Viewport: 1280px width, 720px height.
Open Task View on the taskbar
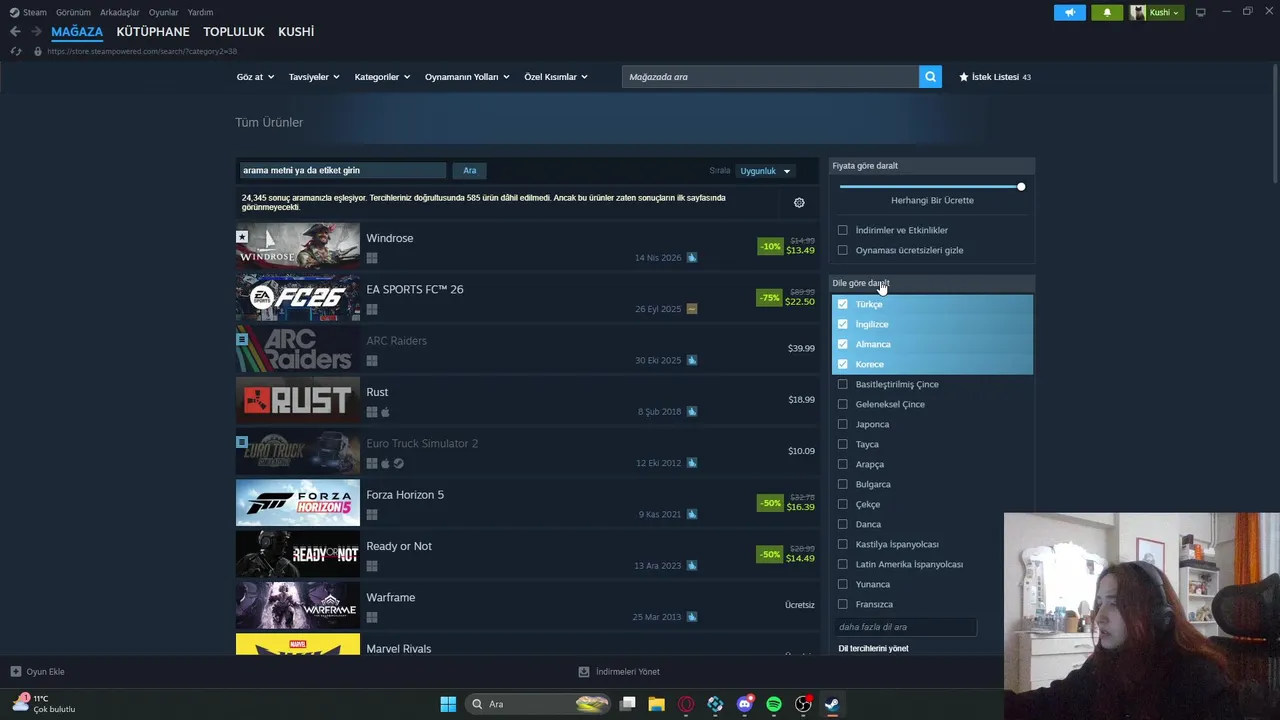(x=627, y=704)
